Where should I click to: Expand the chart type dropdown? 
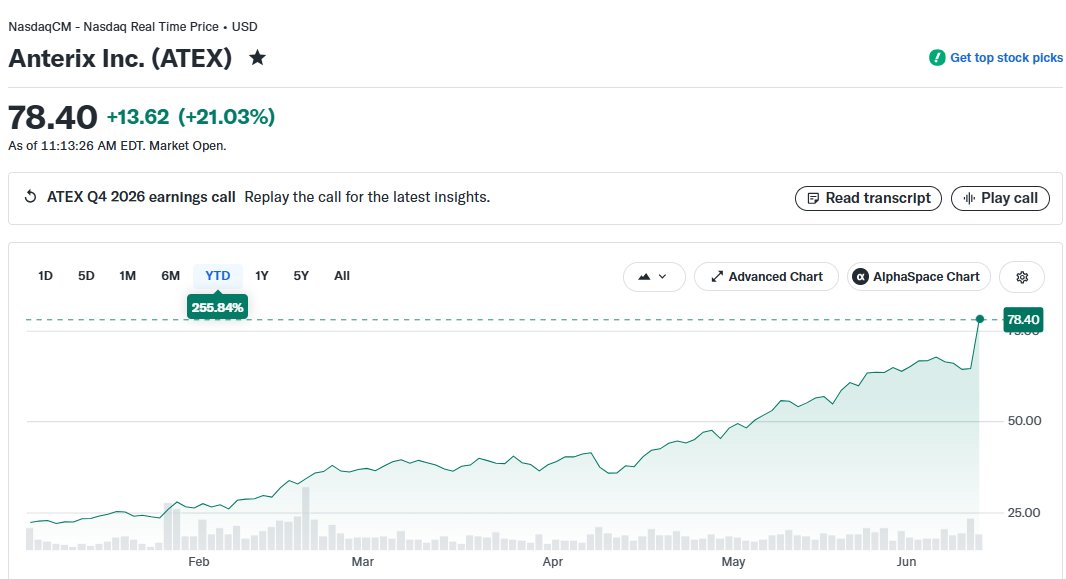pos(653,277)
